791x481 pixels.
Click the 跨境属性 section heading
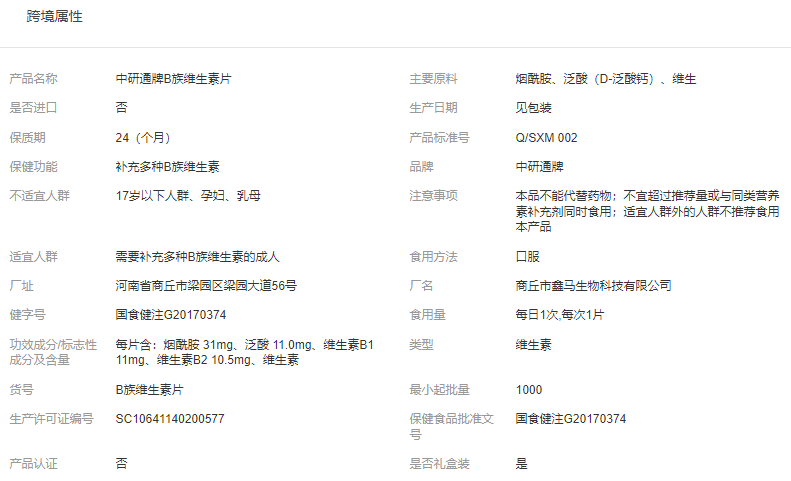coord(54,17)
